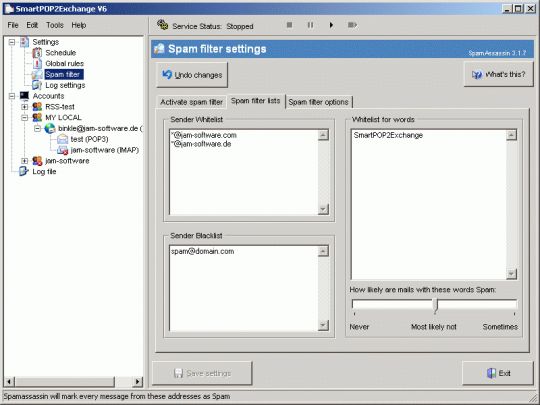Expand the RSS-test account node
This screenshot has width=540, height=405.
tap(24, 107)
